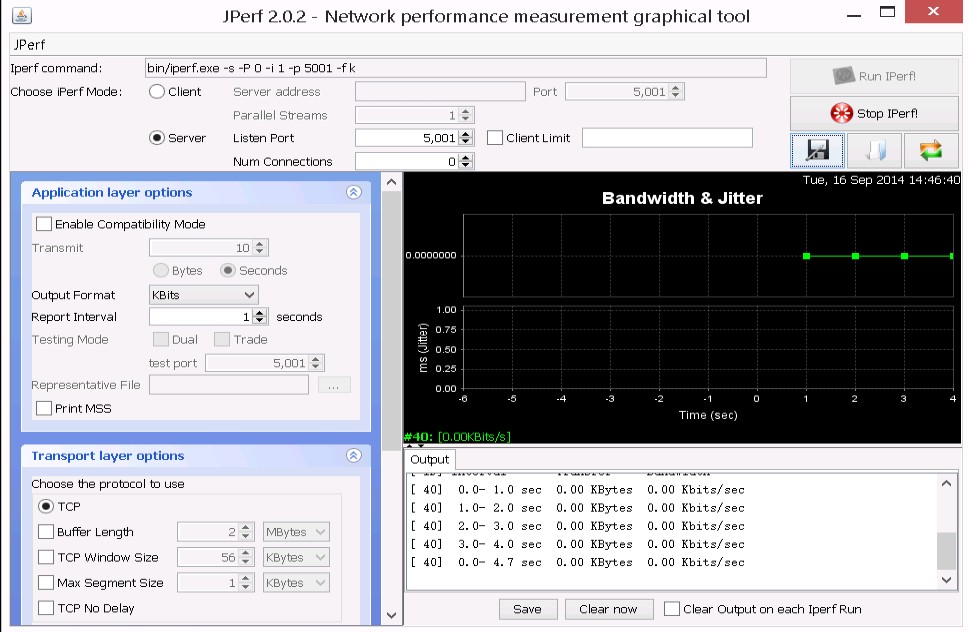Enable TCP No Delay
Image resolution: width=968 pixels, height=632 pixels.
[x=46, y=608]
